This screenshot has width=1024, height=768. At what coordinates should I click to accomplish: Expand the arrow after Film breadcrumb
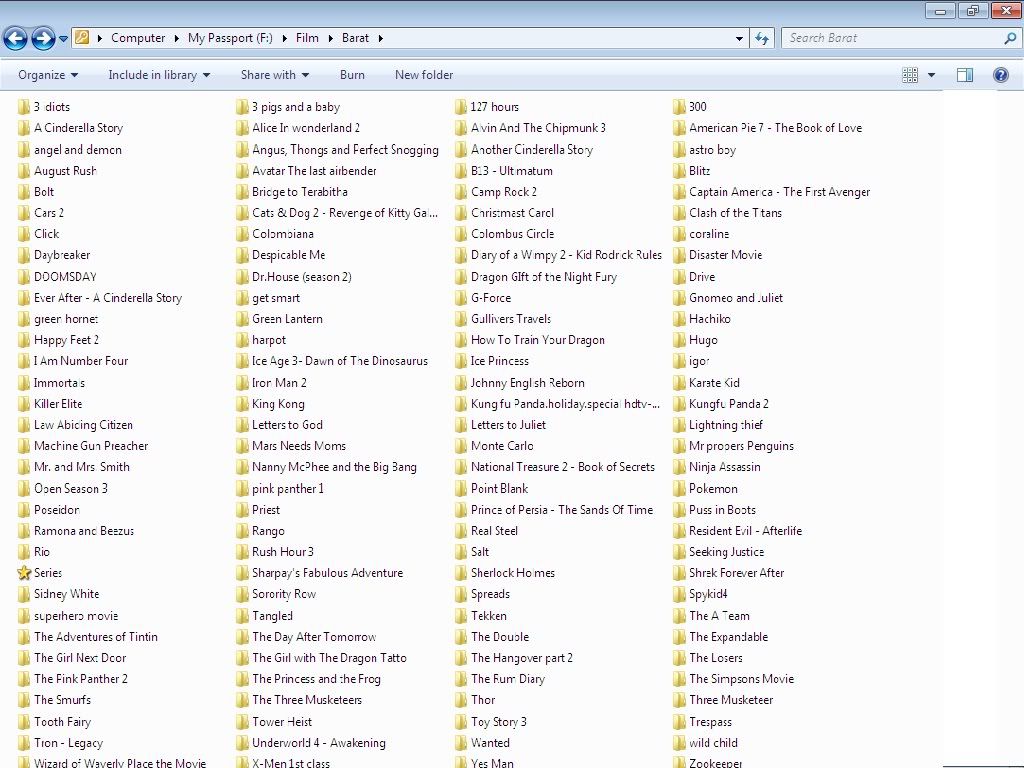(x=330, y=39)
